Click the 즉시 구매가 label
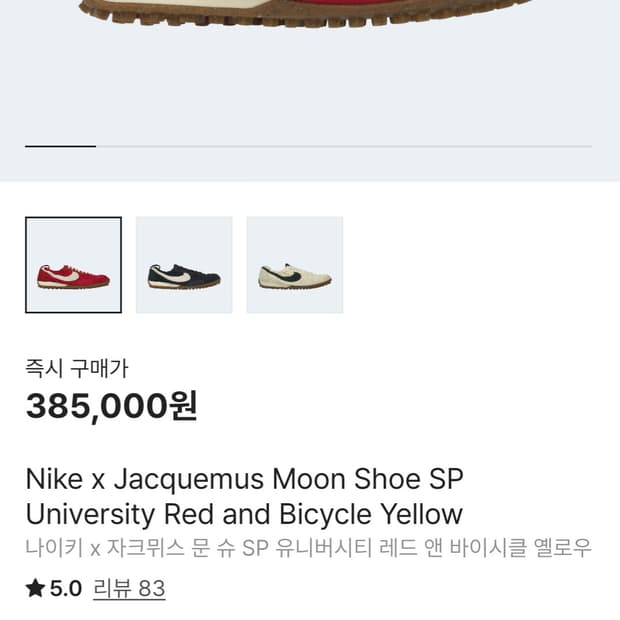This screenshot has width=620, height=620. coord(77,369)
